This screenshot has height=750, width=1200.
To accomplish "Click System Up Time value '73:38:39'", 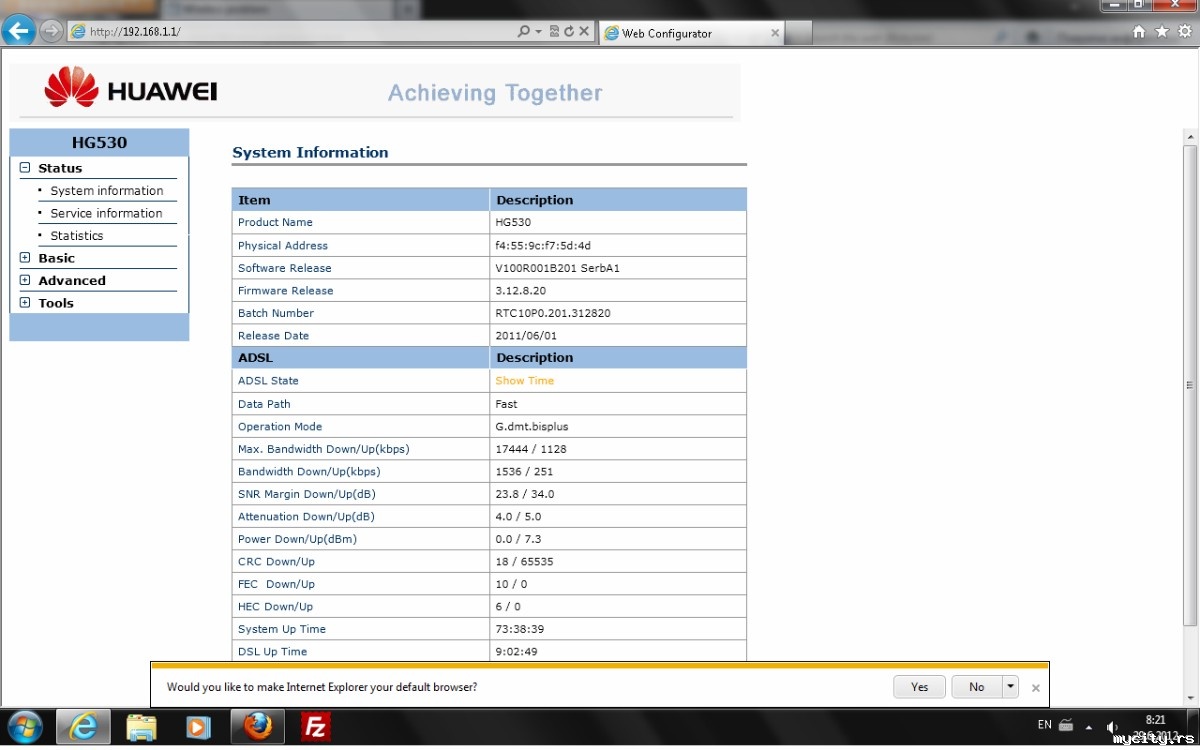I will click(519, 629).
